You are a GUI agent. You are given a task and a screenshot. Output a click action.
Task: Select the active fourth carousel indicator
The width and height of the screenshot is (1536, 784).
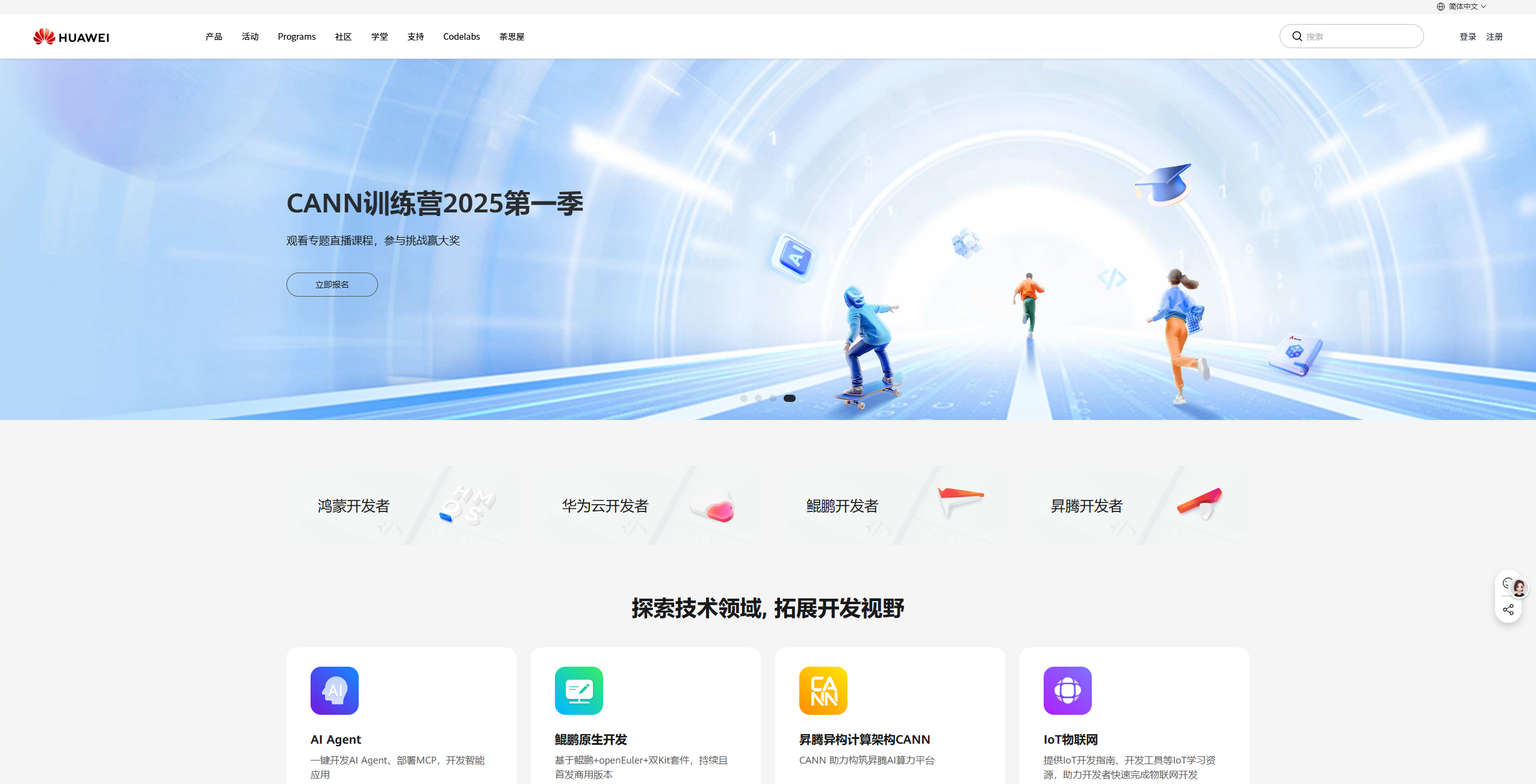click(790, 398)
